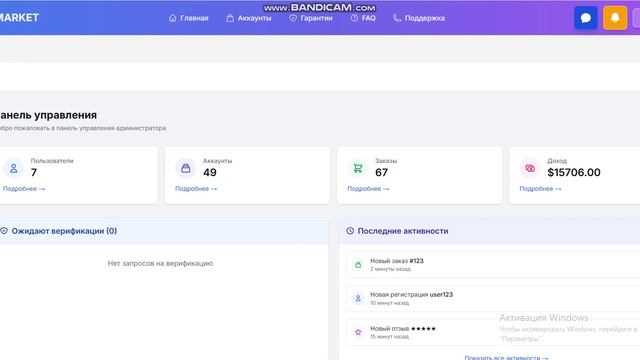Open Гарантии in the navigation bar
The width and height of the screenshot is (640, 360).
click(311, 18)
